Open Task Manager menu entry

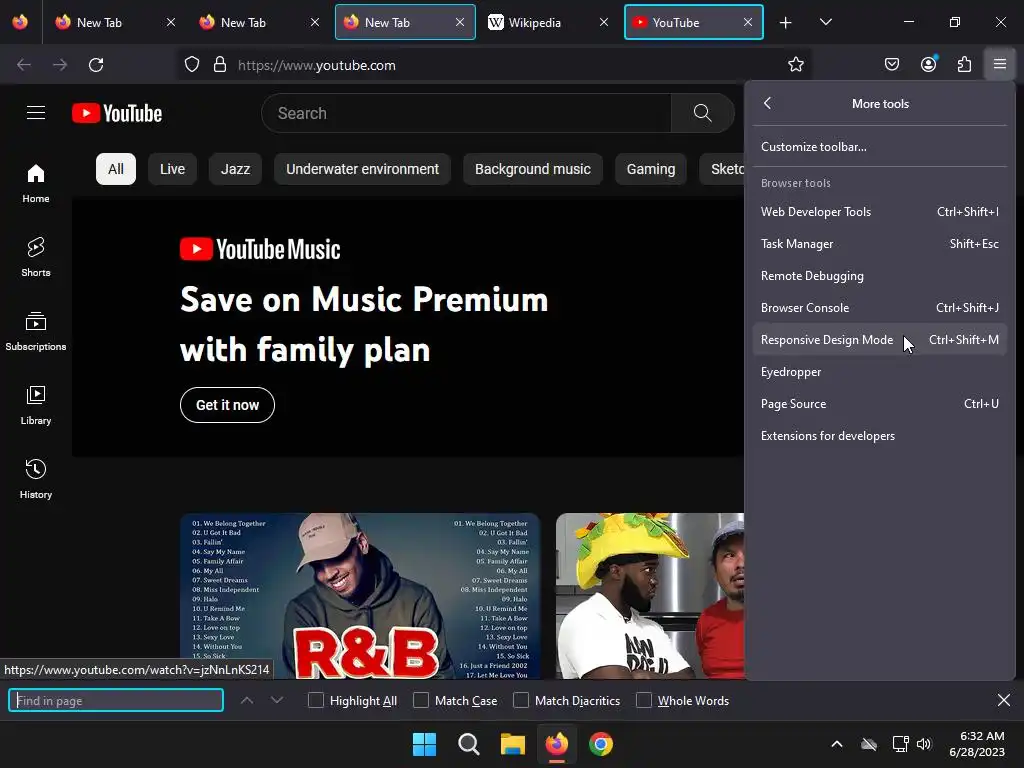(880, 244)
